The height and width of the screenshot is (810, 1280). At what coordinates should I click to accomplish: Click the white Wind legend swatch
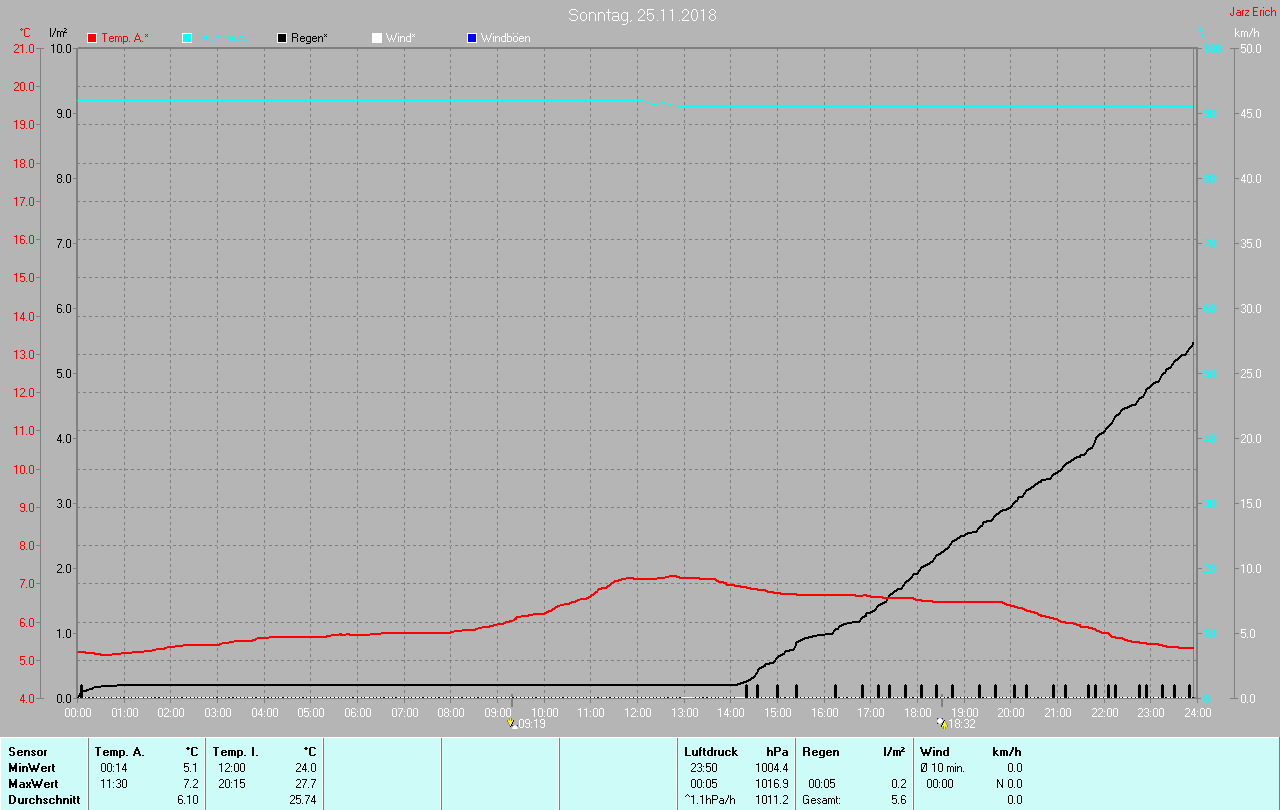tap(377, 38)
